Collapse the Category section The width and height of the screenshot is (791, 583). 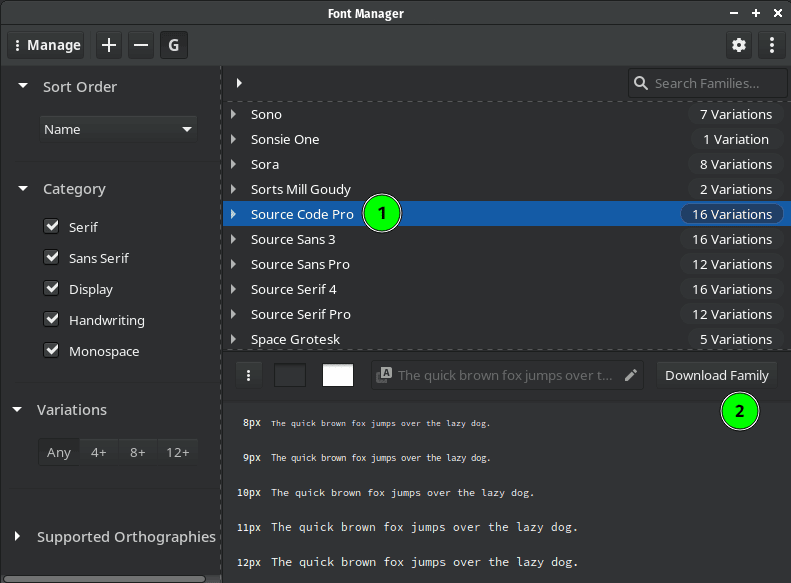pos(23,189)
